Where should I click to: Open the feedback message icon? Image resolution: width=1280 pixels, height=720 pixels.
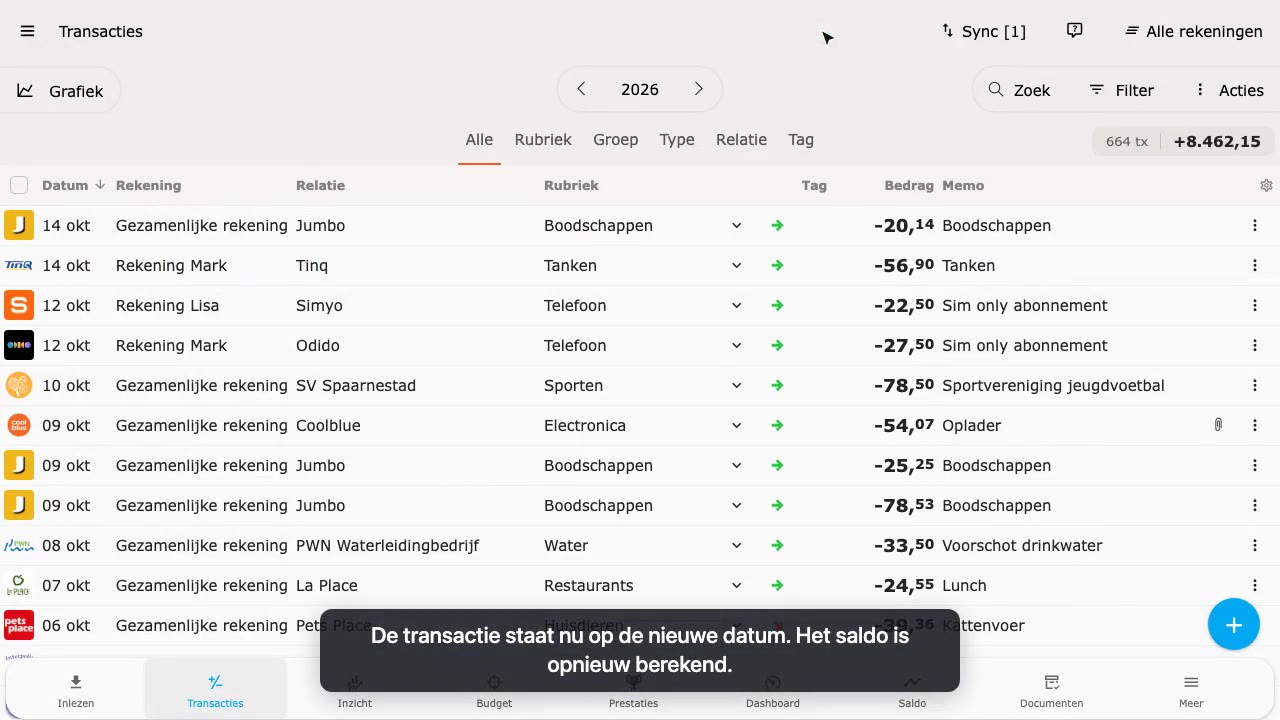pyautogui.click(x=1075, y=31)
